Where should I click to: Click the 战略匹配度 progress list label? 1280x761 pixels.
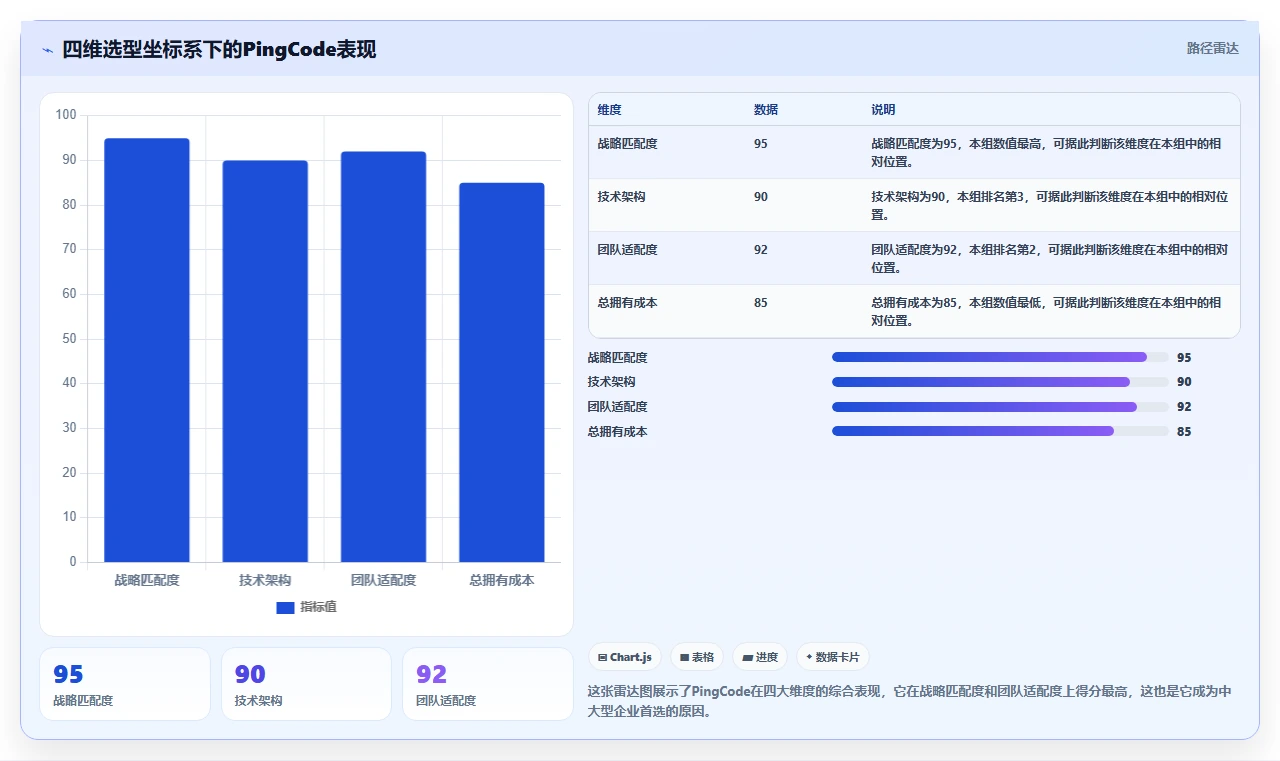point(618,357)
